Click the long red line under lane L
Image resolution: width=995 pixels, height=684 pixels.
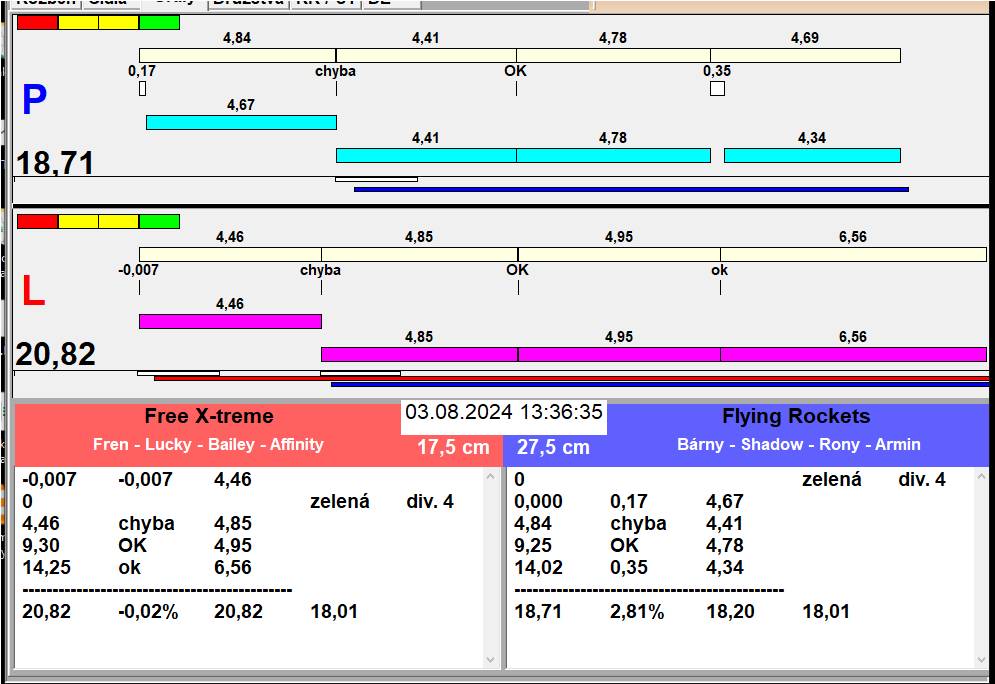(571, 378)
